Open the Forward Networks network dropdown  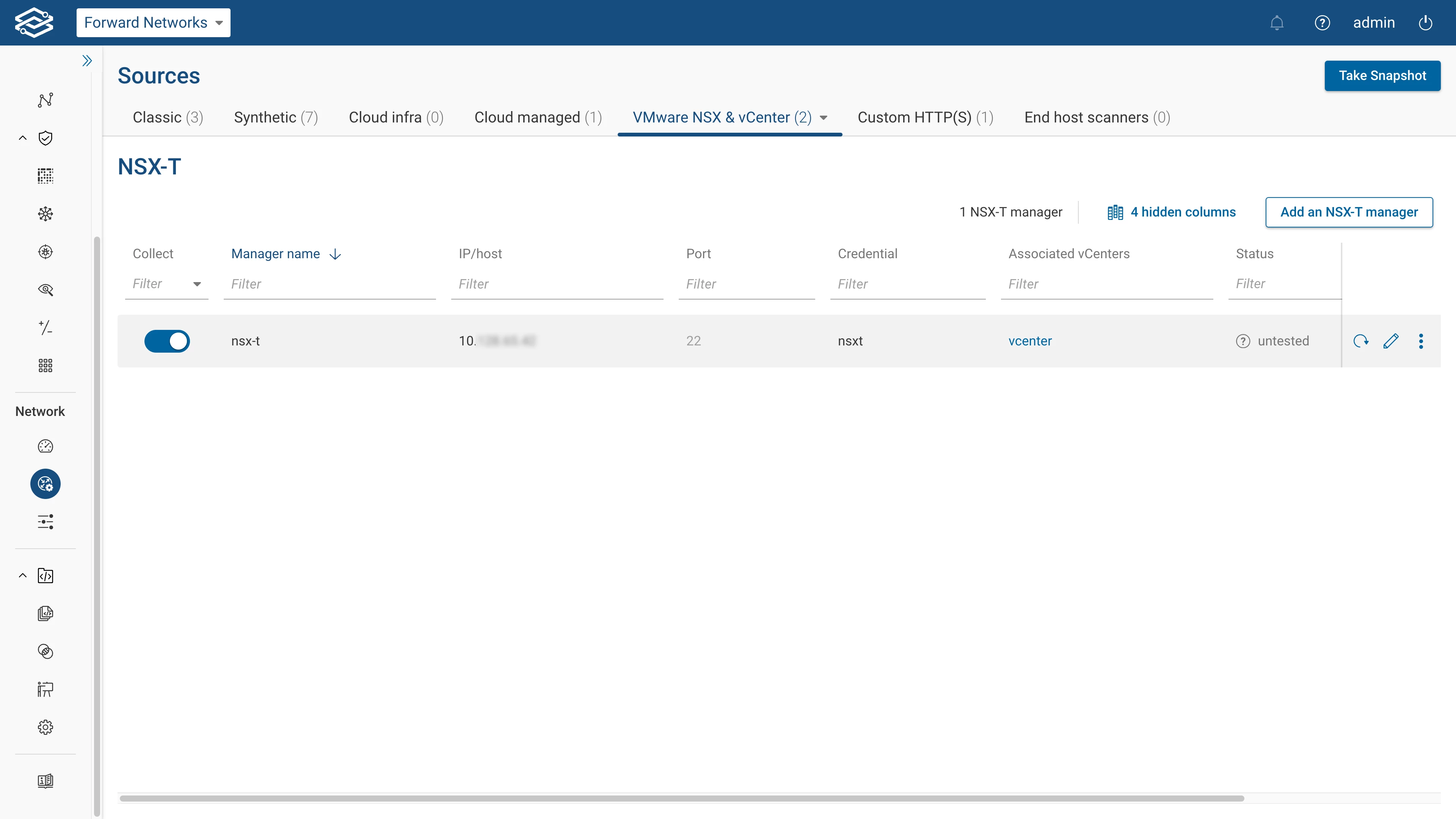click(x=153, y=23)
